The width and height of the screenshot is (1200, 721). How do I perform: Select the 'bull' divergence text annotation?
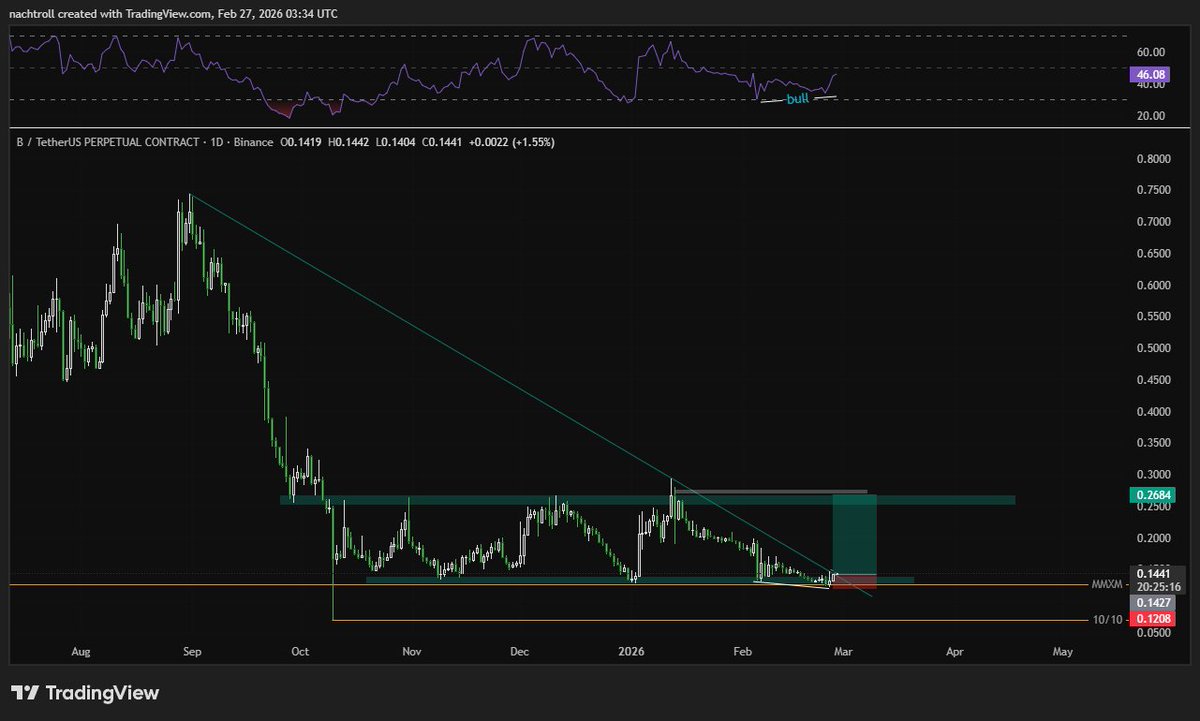click(797, 99)
